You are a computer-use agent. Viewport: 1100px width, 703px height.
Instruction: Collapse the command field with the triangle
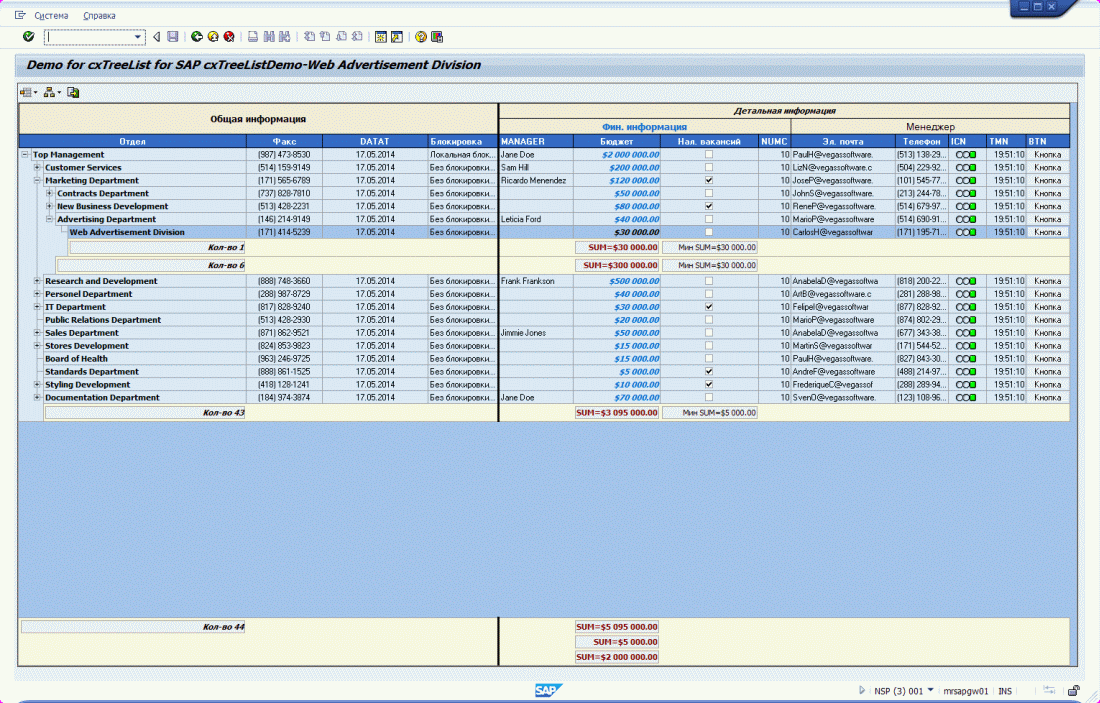[x=156, y=36]
